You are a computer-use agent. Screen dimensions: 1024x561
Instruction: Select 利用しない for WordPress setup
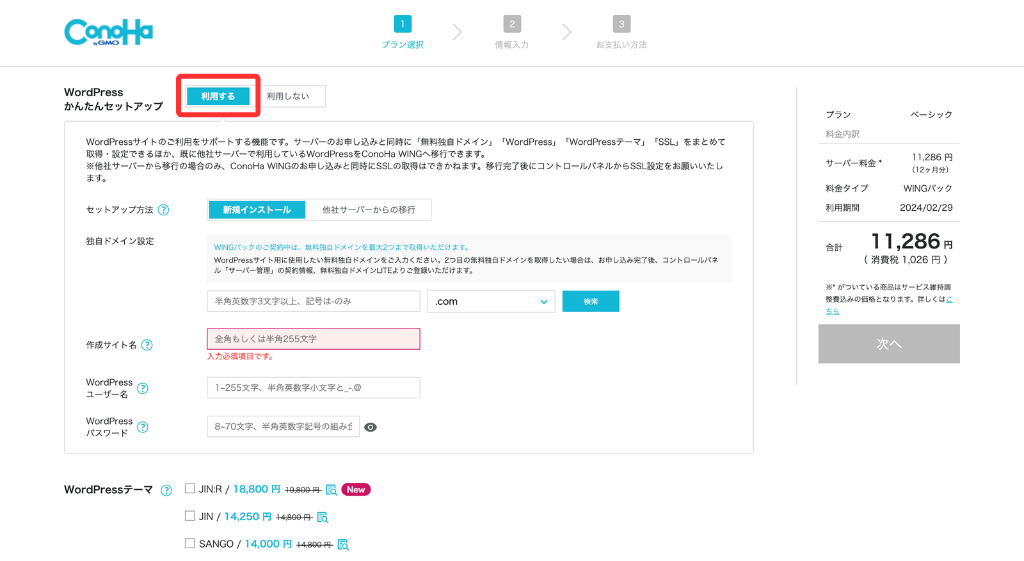pos(288,96)
